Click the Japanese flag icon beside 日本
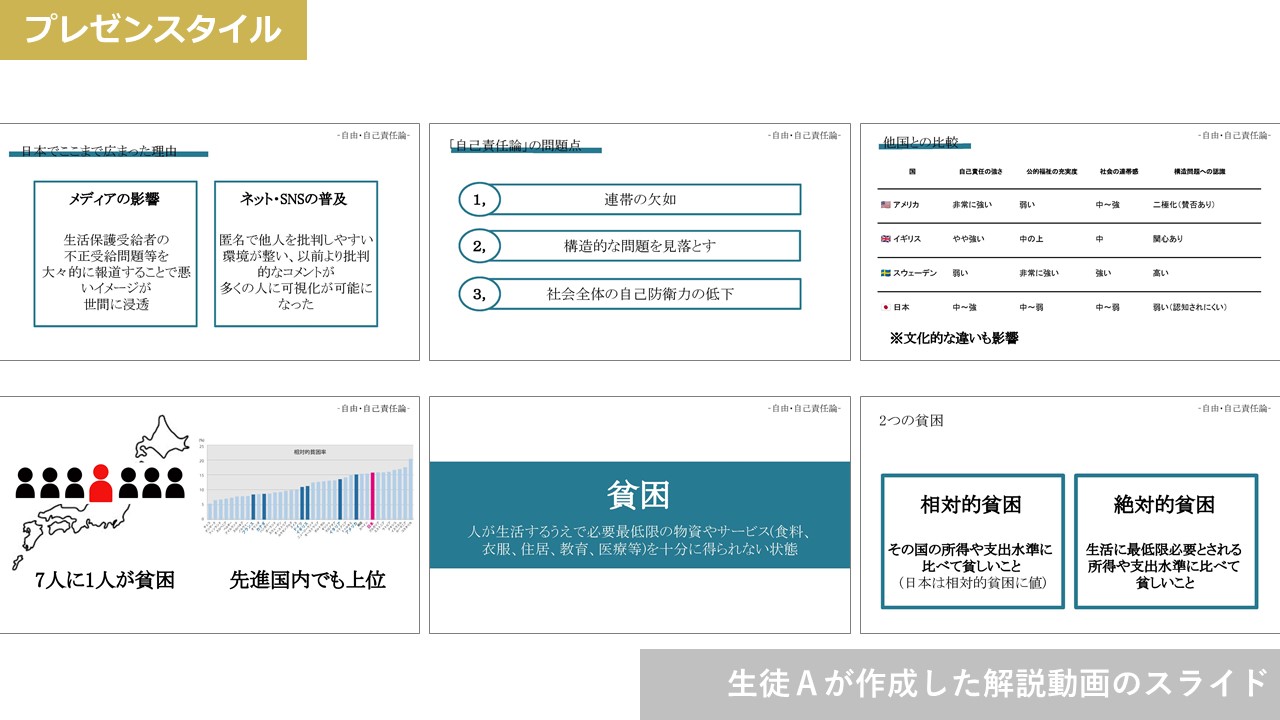Viewport: 1280px width, 720px height. [x=885, y=307]
